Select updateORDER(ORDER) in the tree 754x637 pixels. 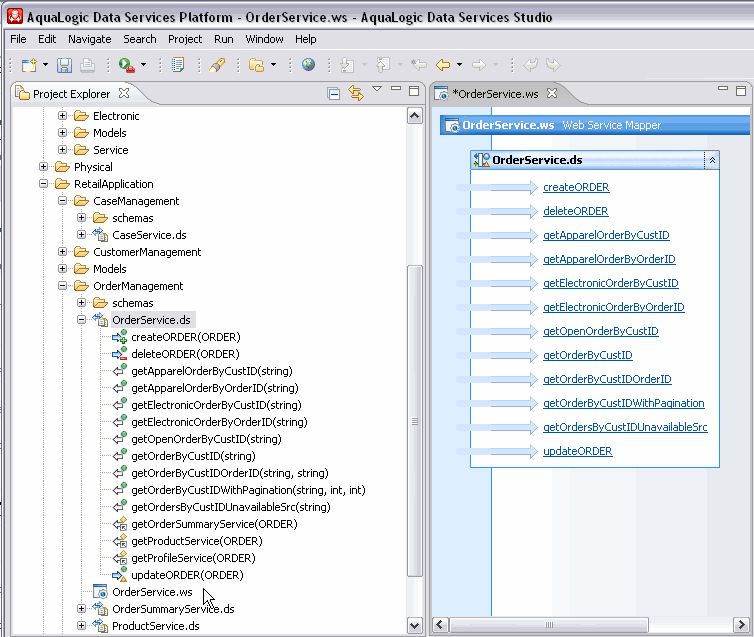coord(187,575)
